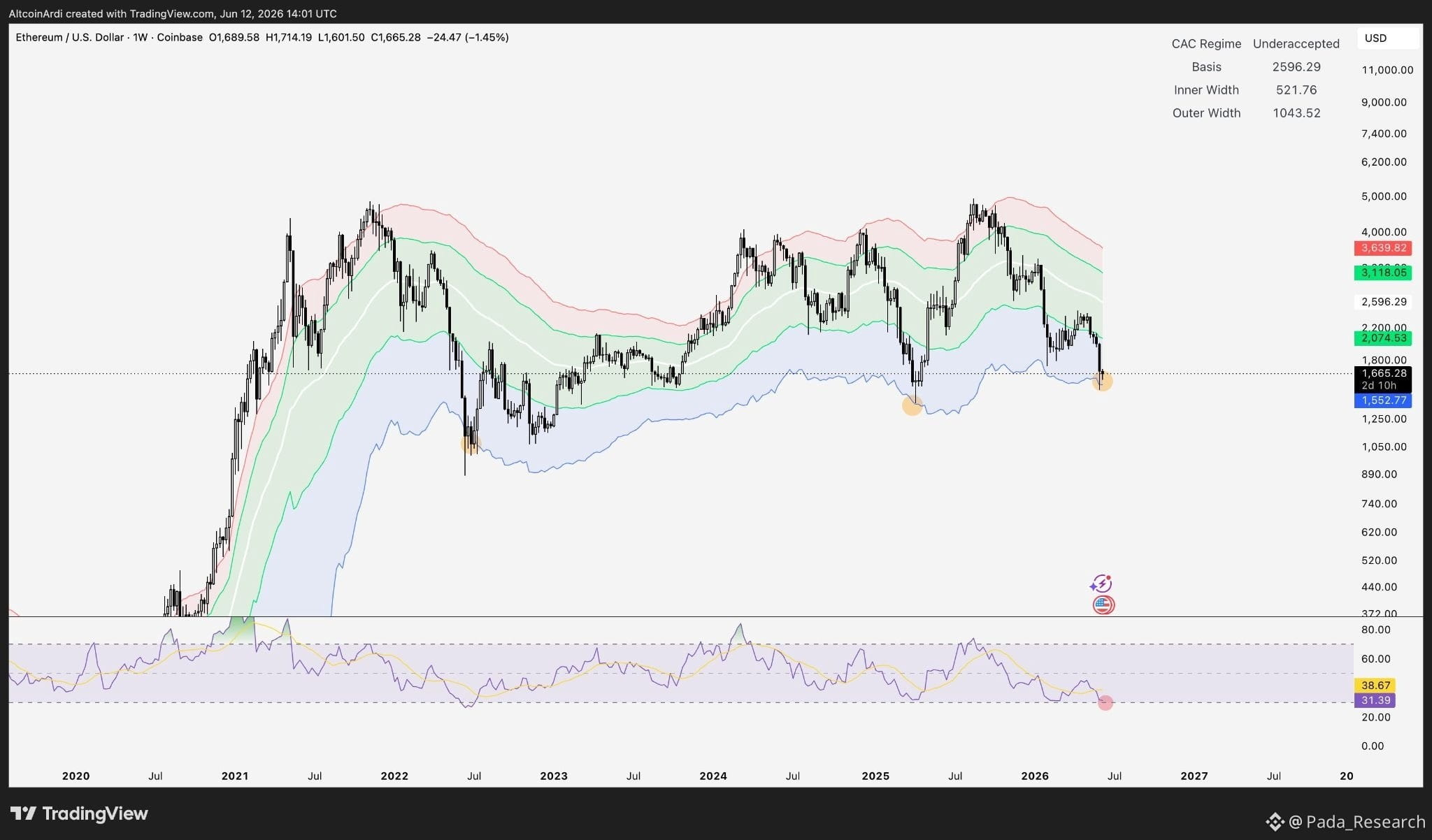Viewport: 1432px width, 840px height.
Task: Click the Outer Width value 1043.52
Action: coord(1296,113)
